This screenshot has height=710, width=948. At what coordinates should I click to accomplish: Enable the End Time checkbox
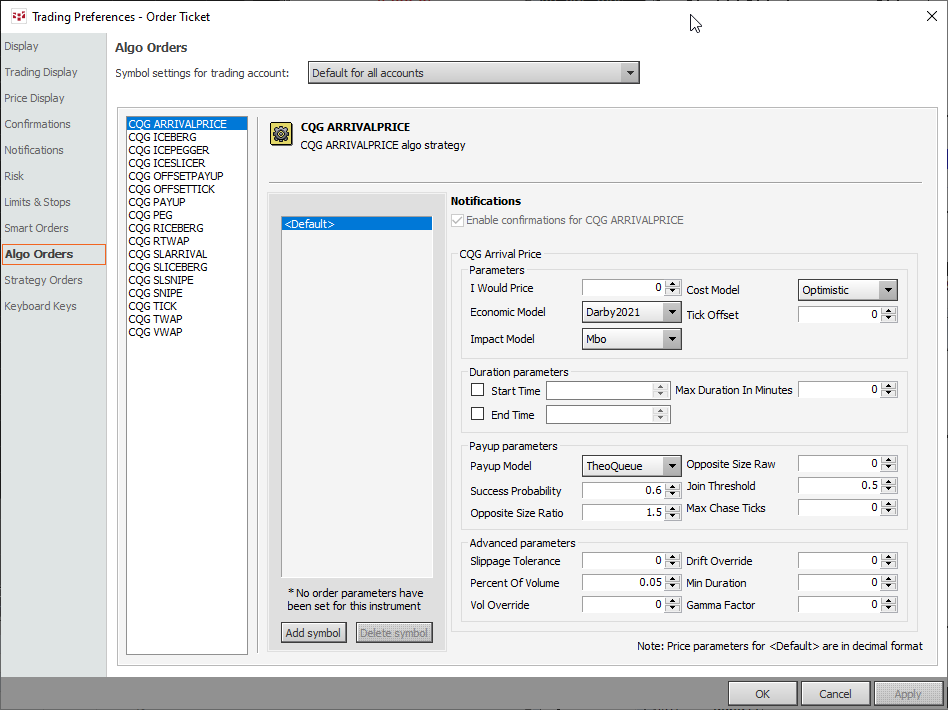[x=478, y=414]
